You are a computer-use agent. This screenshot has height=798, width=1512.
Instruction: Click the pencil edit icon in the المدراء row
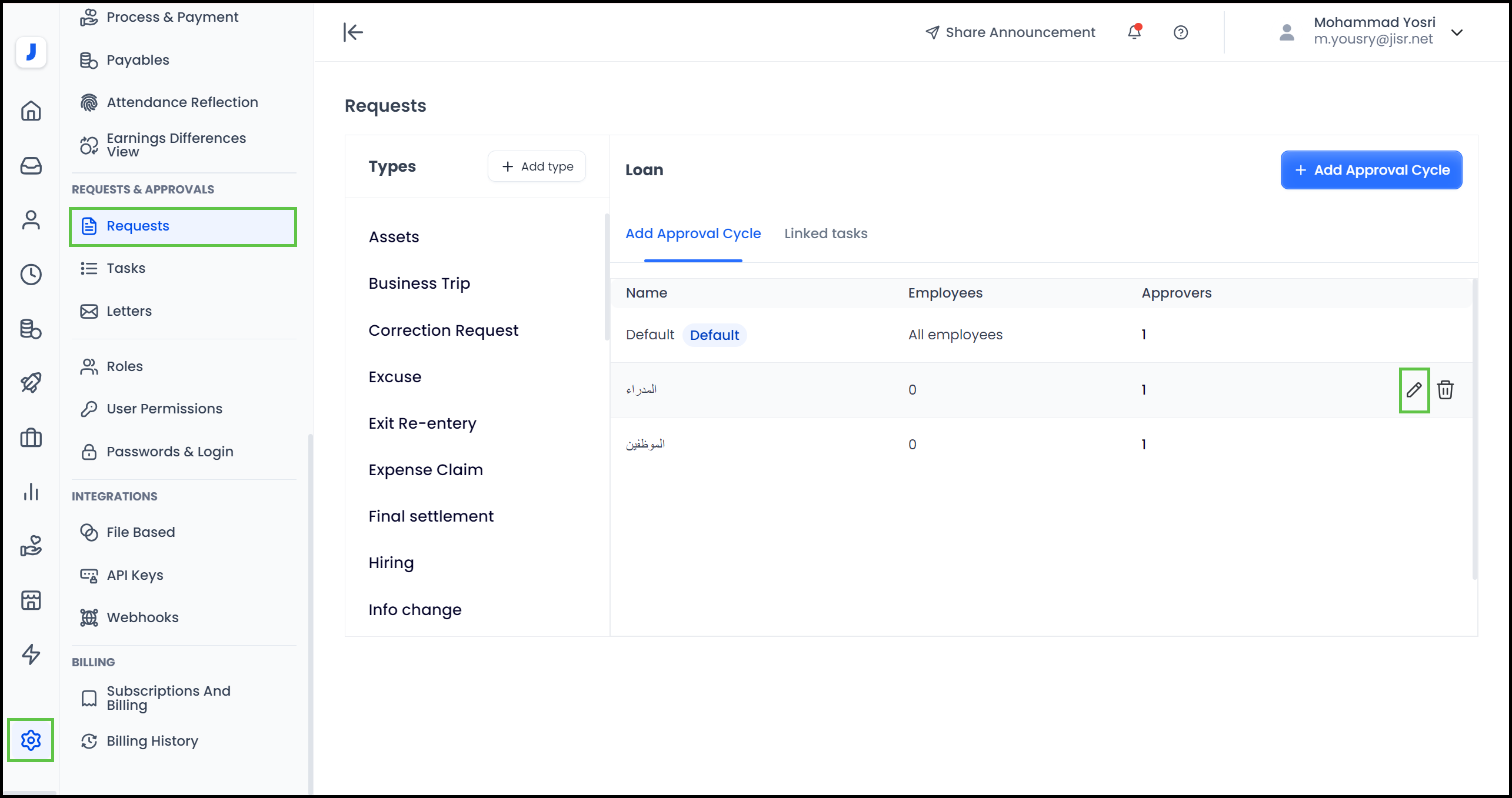click(1414, 390)
